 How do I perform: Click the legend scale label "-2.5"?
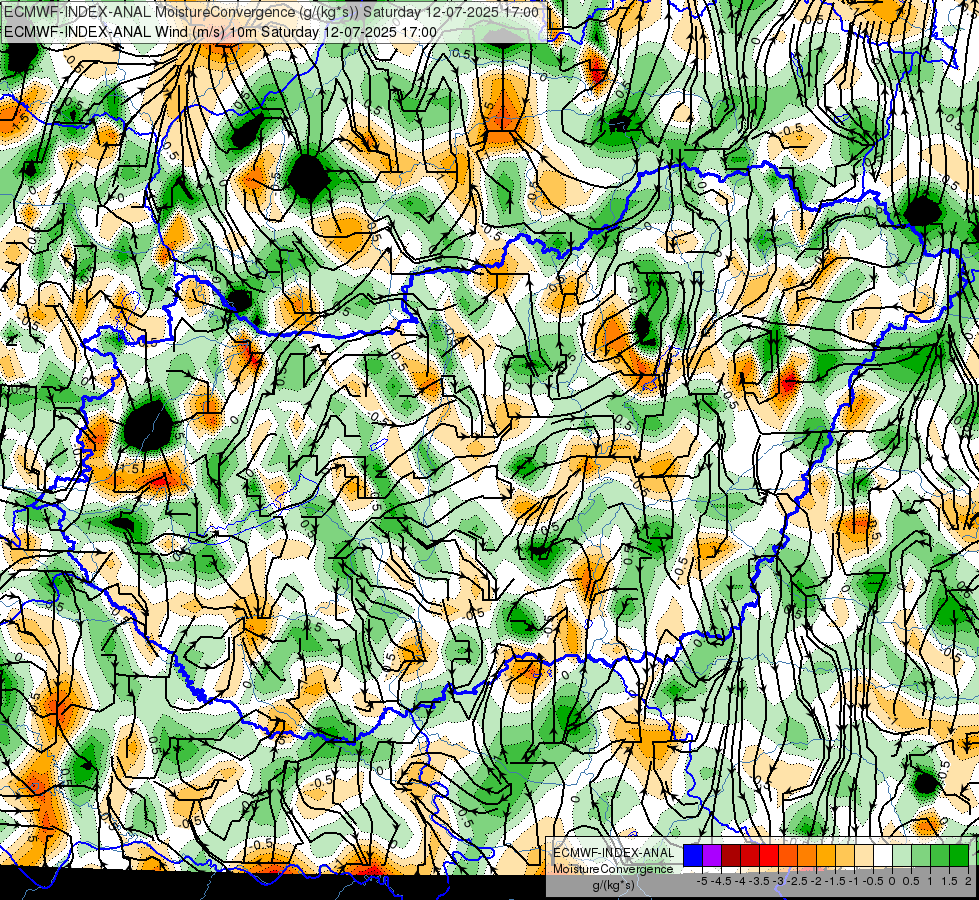(x=797, y=881)
